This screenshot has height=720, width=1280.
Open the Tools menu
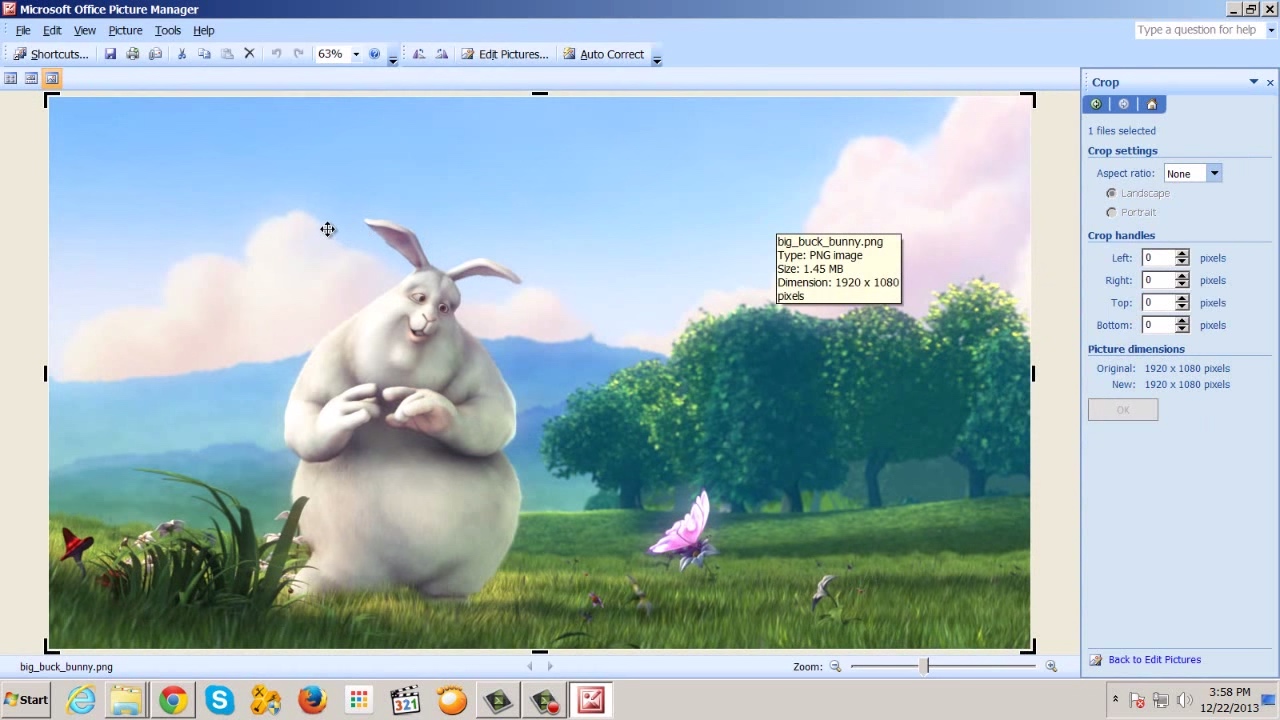167,30
